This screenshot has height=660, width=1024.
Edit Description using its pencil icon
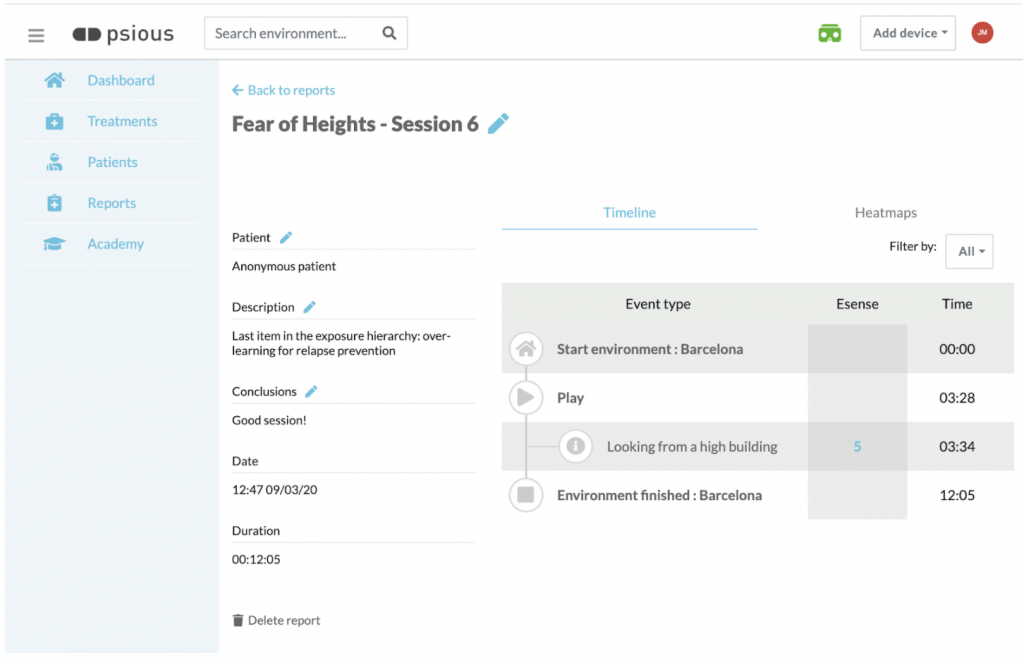tap(309, 307)
